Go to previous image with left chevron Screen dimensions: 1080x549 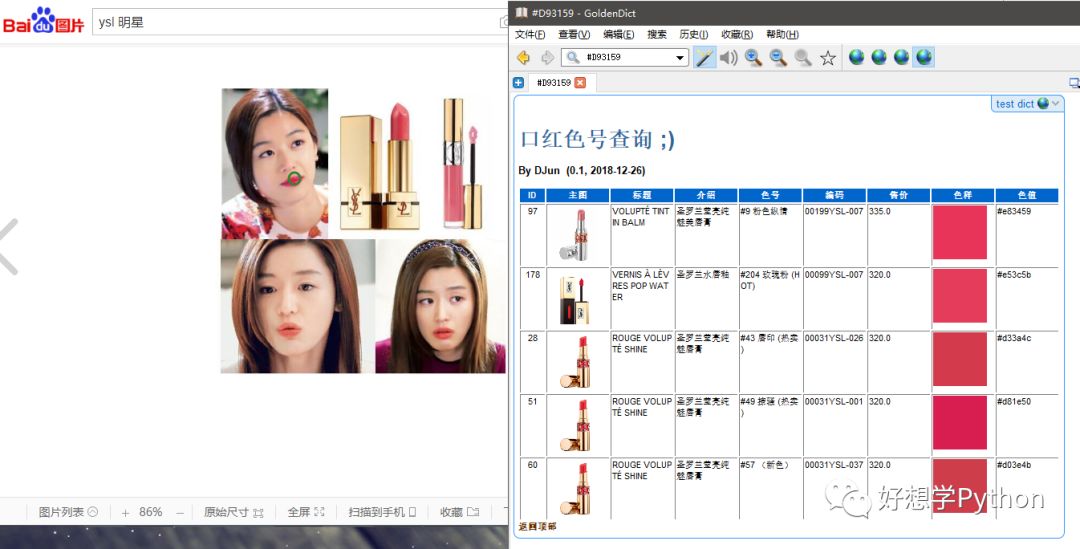point(8,247)
